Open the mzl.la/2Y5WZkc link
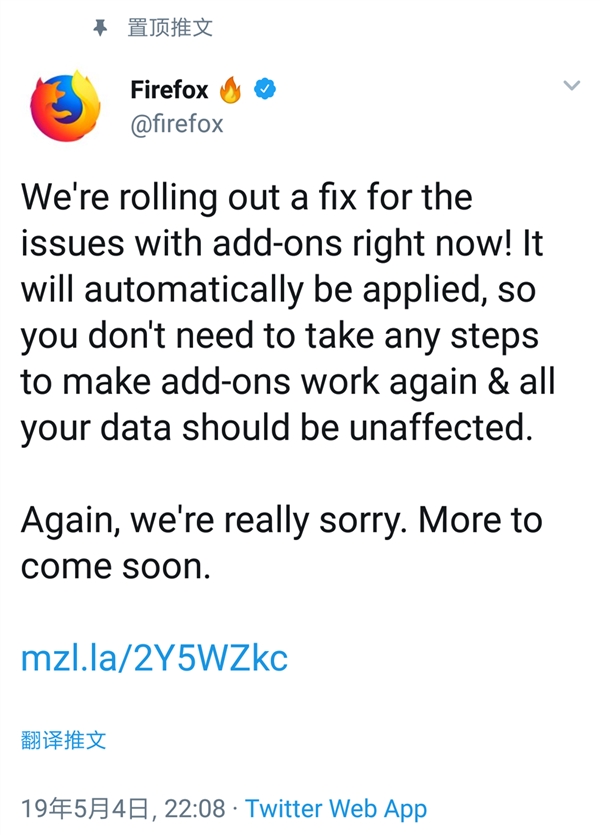Screen dimensions: 600x835 pyautogui.click(x=154, y=658)
